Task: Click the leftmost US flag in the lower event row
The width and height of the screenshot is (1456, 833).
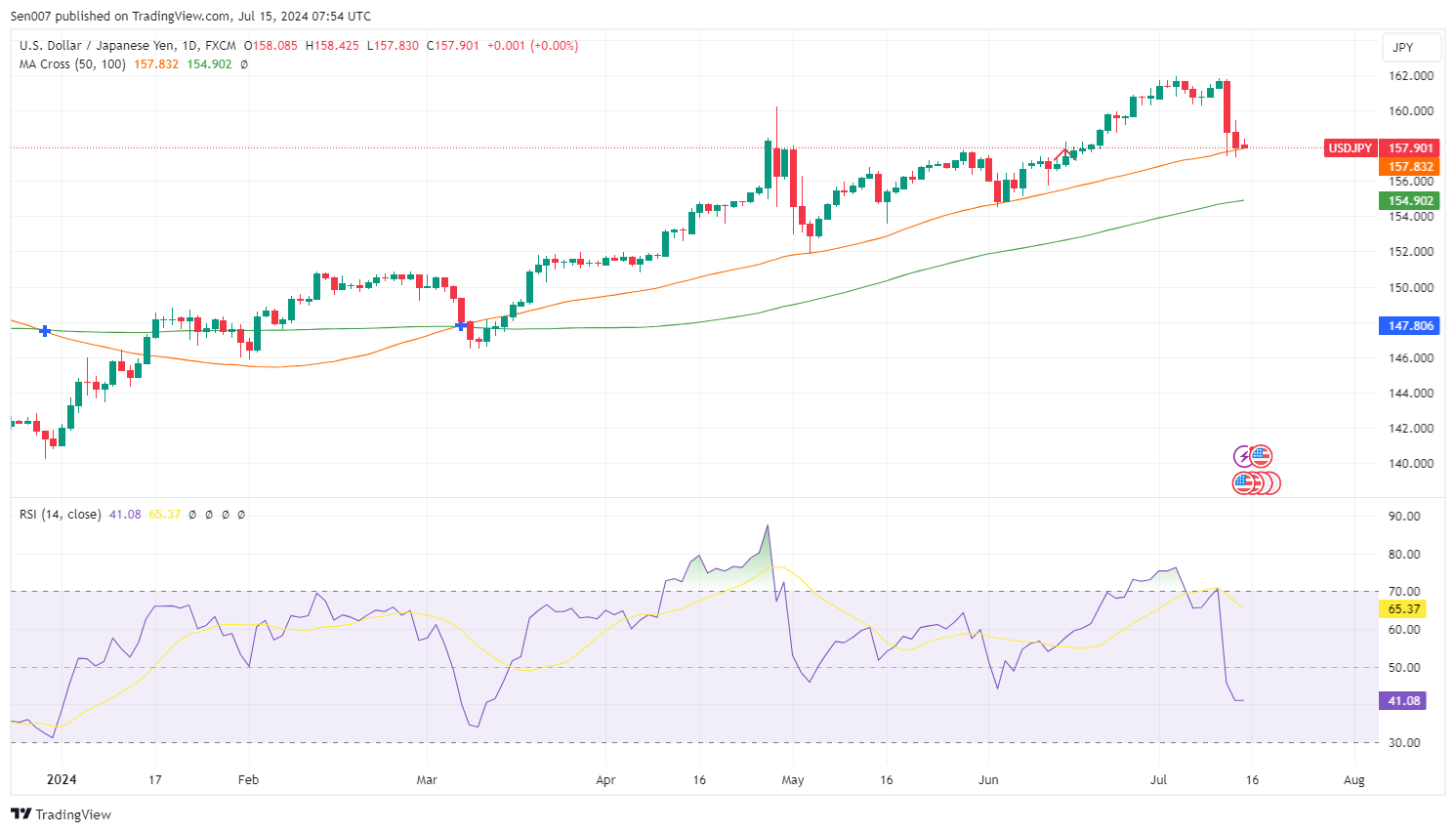Action: (1243, 482)
